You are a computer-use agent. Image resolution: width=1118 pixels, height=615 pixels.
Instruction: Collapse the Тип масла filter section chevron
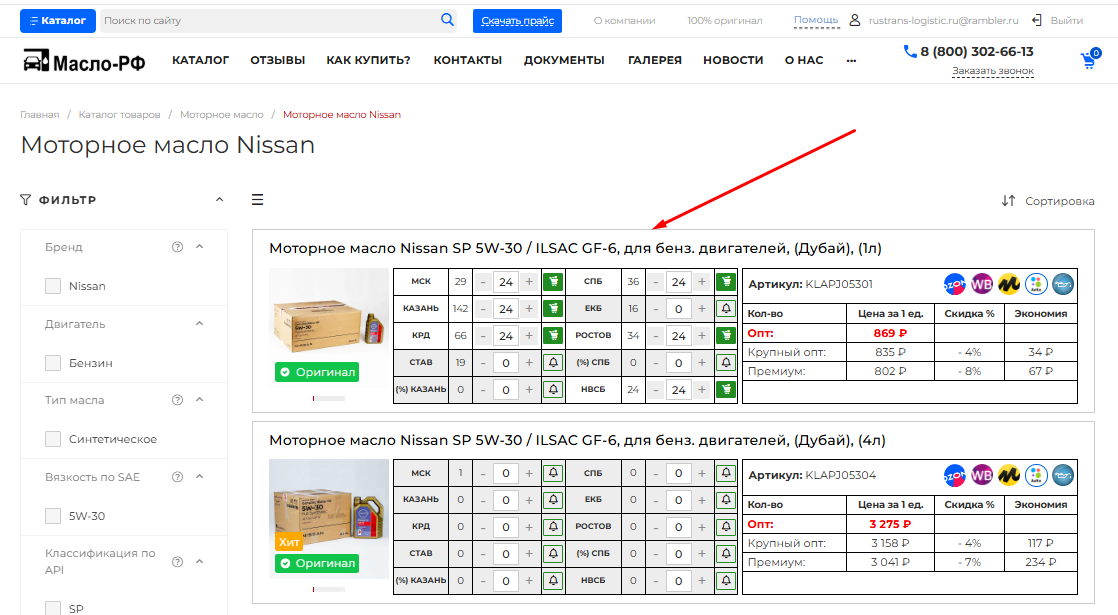point(200,400)
